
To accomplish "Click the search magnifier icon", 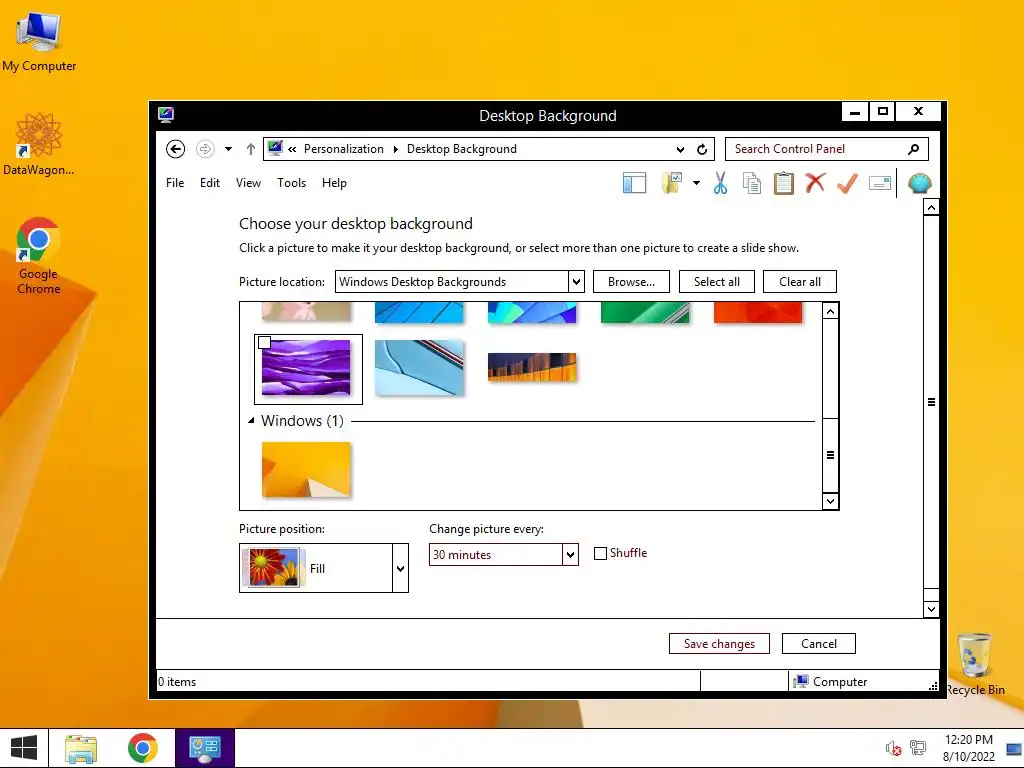I will (914, 149).
